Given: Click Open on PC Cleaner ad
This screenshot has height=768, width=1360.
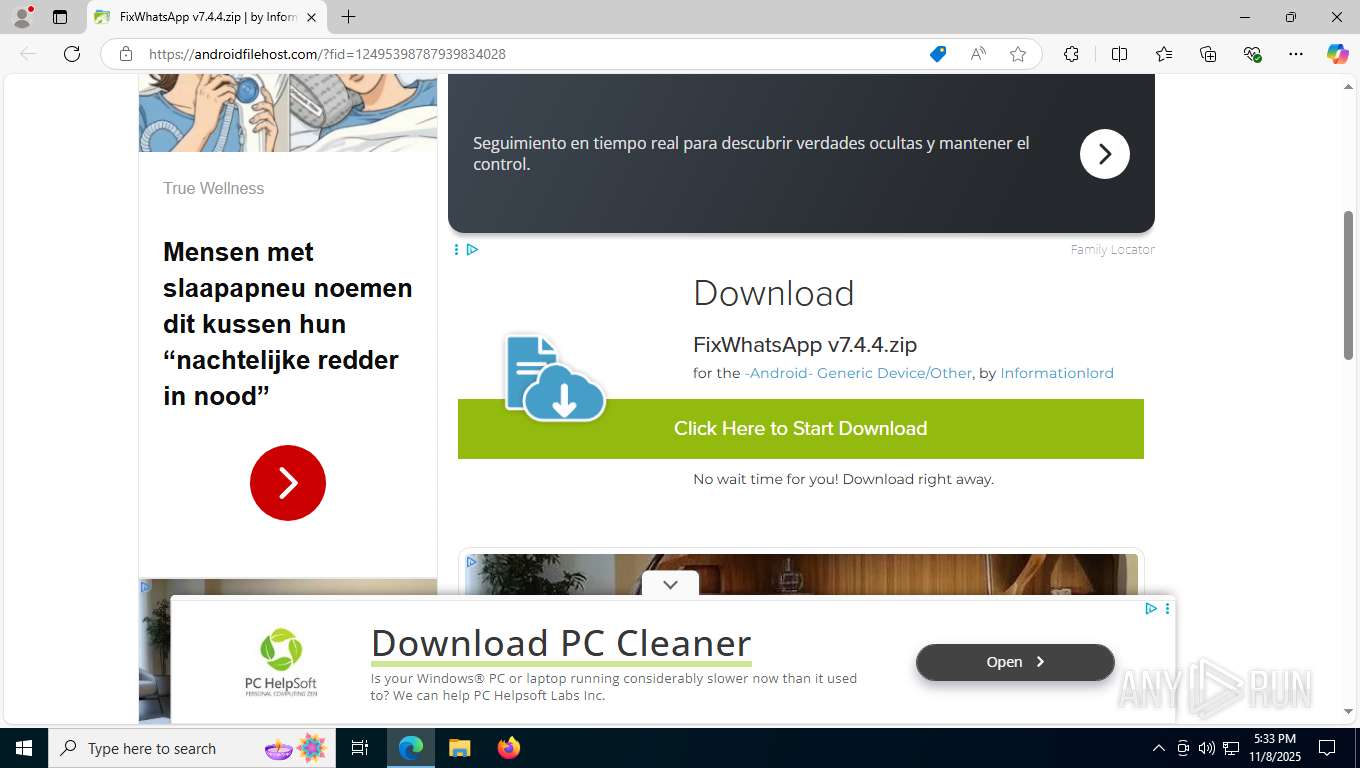Looking at the screenshot, I should click(x=1015, y=662).
